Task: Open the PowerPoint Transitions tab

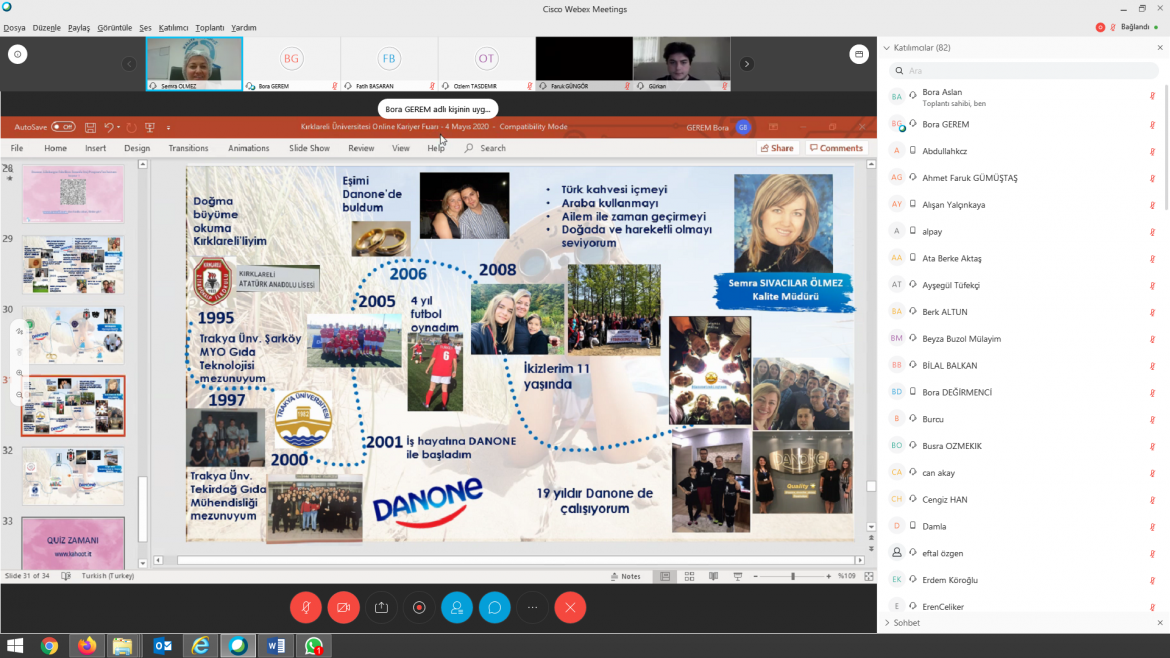Action: [188, 148]
